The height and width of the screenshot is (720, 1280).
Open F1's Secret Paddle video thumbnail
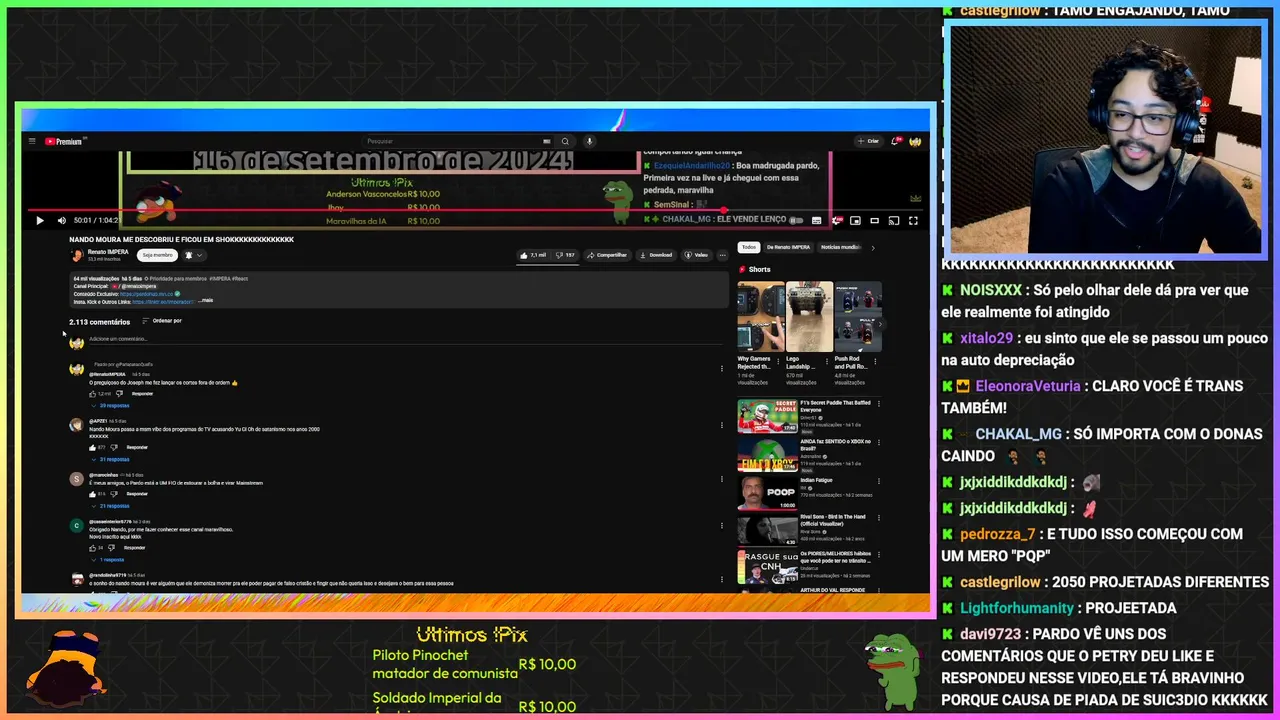[x=767, y=417]
